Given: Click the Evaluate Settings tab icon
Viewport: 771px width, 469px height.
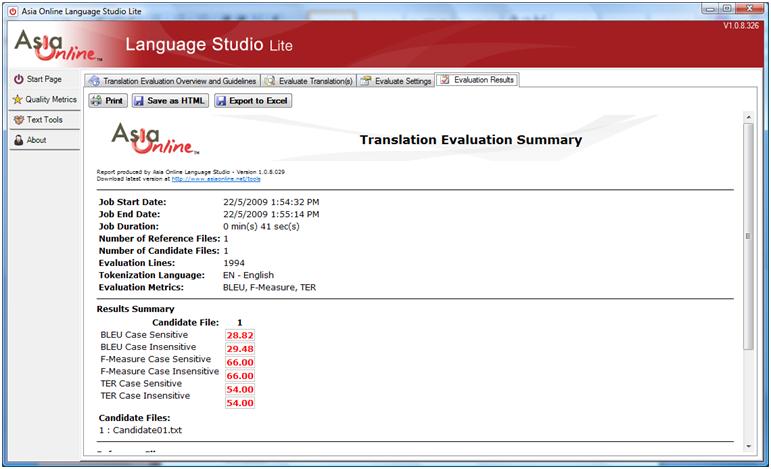Looking at the screenshot, I should coord(365,81).
